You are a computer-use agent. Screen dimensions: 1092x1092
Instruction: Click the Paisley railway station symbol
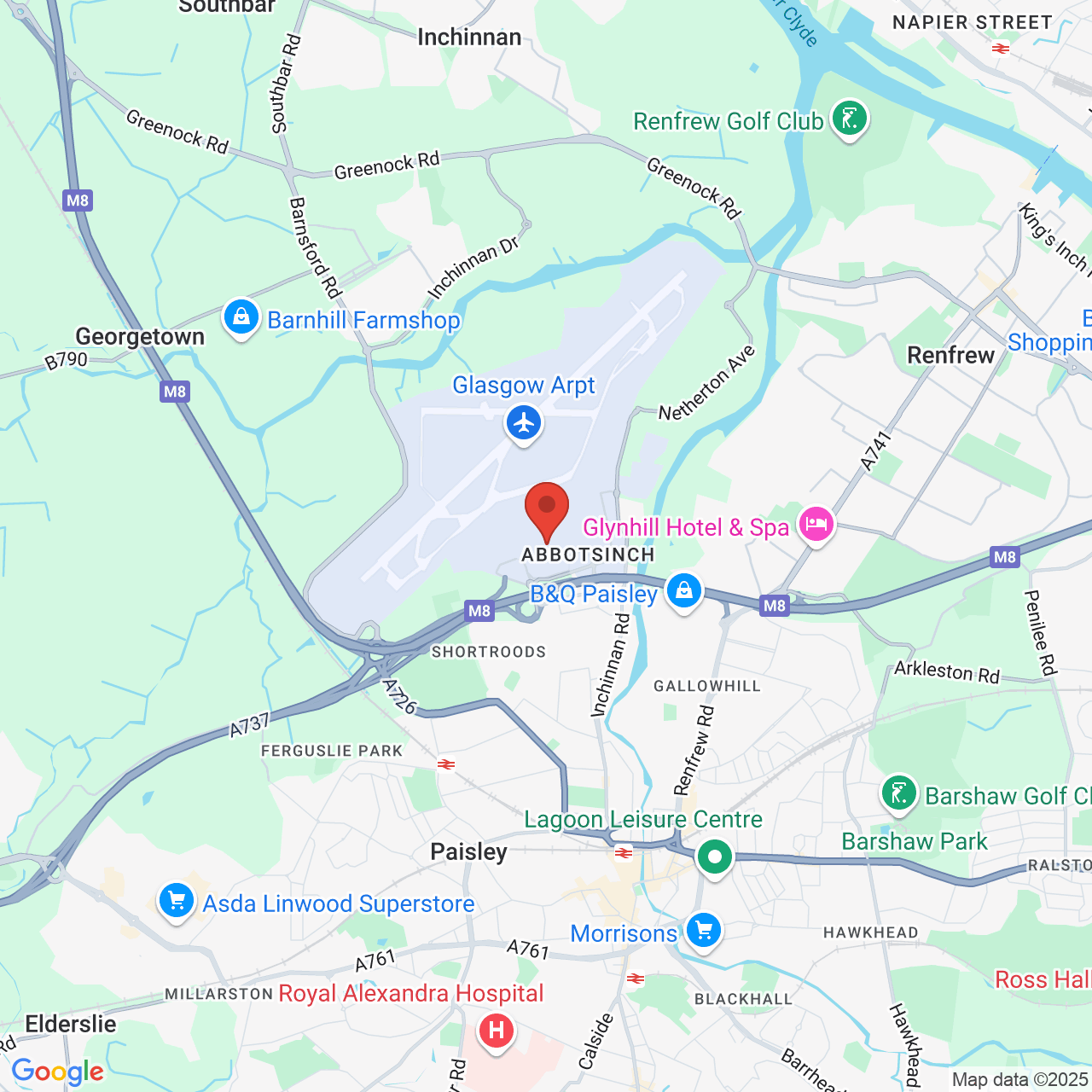pyautogui.click(x=624, y=852)
